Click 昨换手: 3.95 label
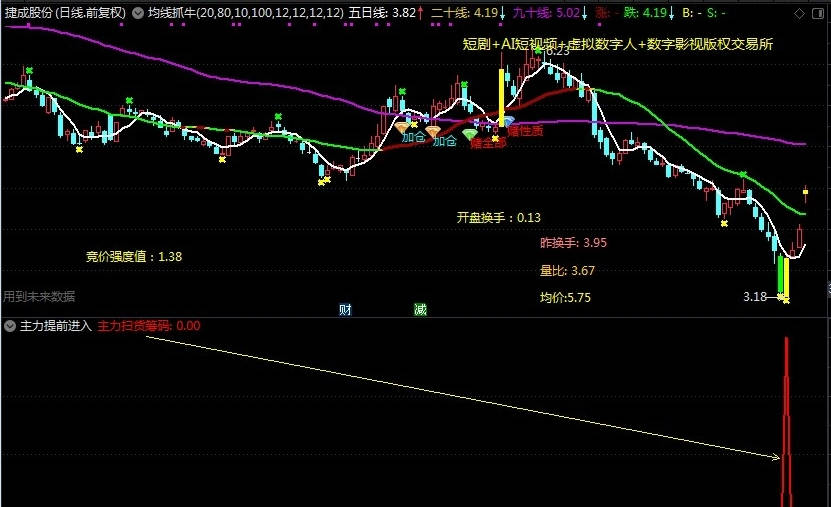Screen dimensions: 831x507 (573, 243)
